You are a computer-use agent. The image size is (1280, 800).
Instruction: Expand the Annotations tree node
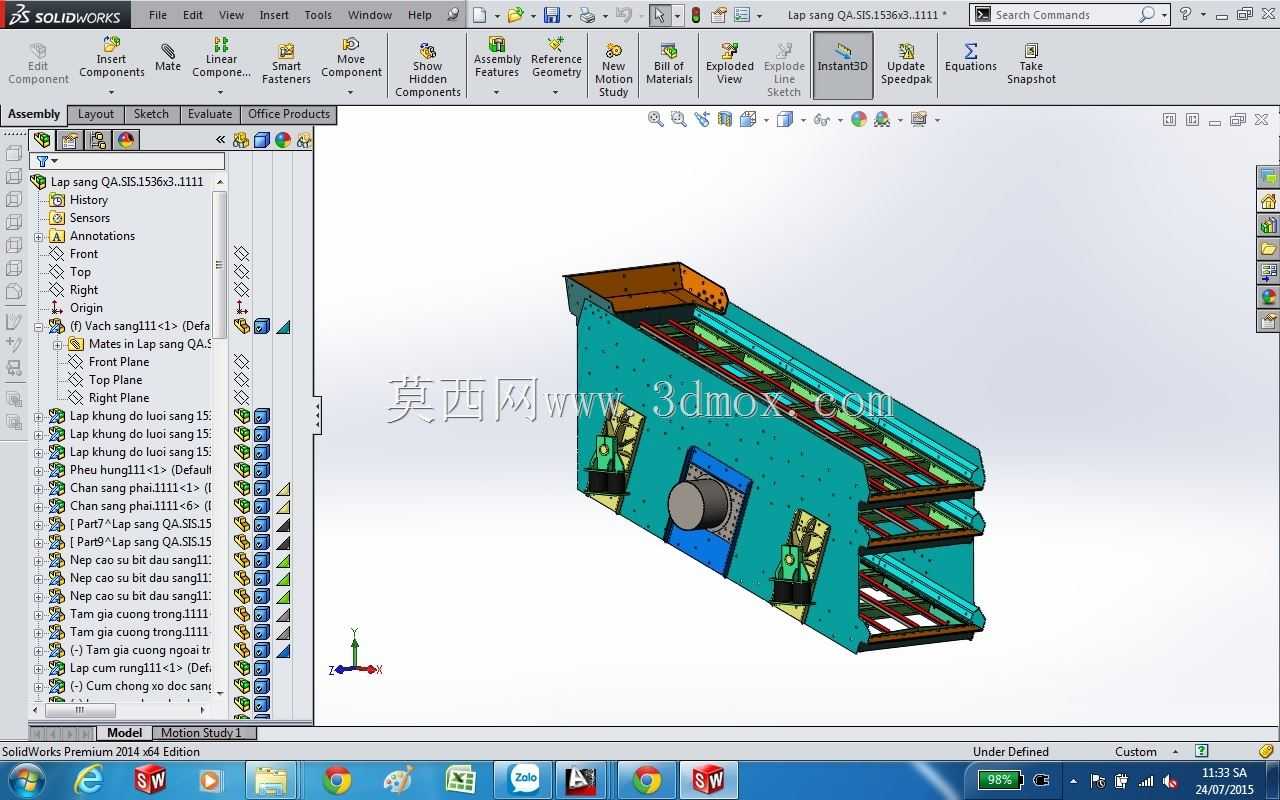point(39,236)
